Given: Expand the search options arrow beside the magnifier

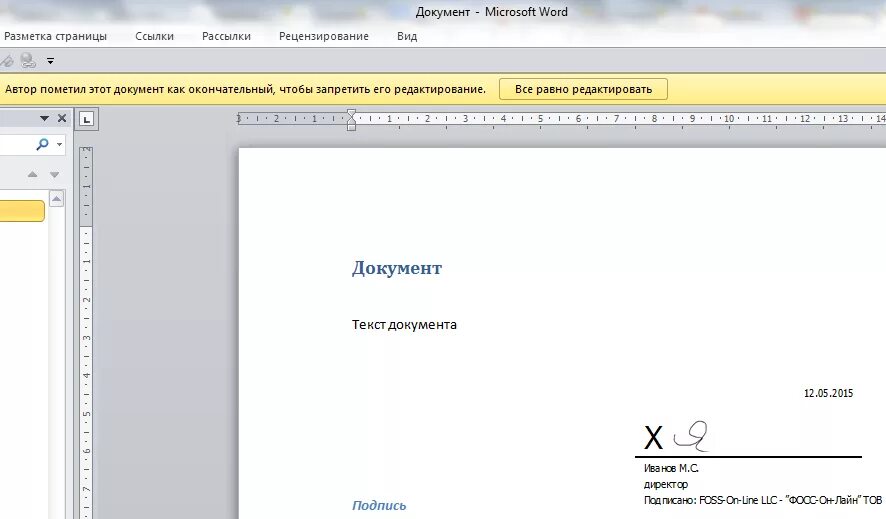Looking at the screenshot, I should 59,145.
